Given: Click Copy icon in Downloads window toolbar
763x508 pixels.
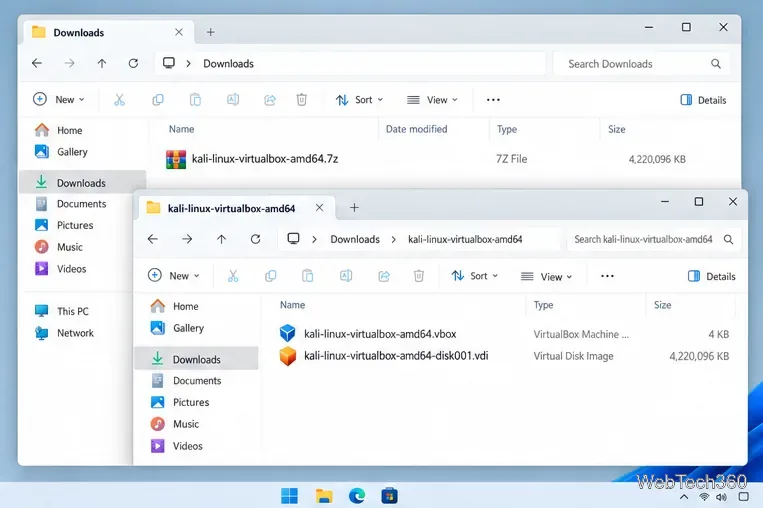Looking at the screenshot, I should [x=158, y=100].
